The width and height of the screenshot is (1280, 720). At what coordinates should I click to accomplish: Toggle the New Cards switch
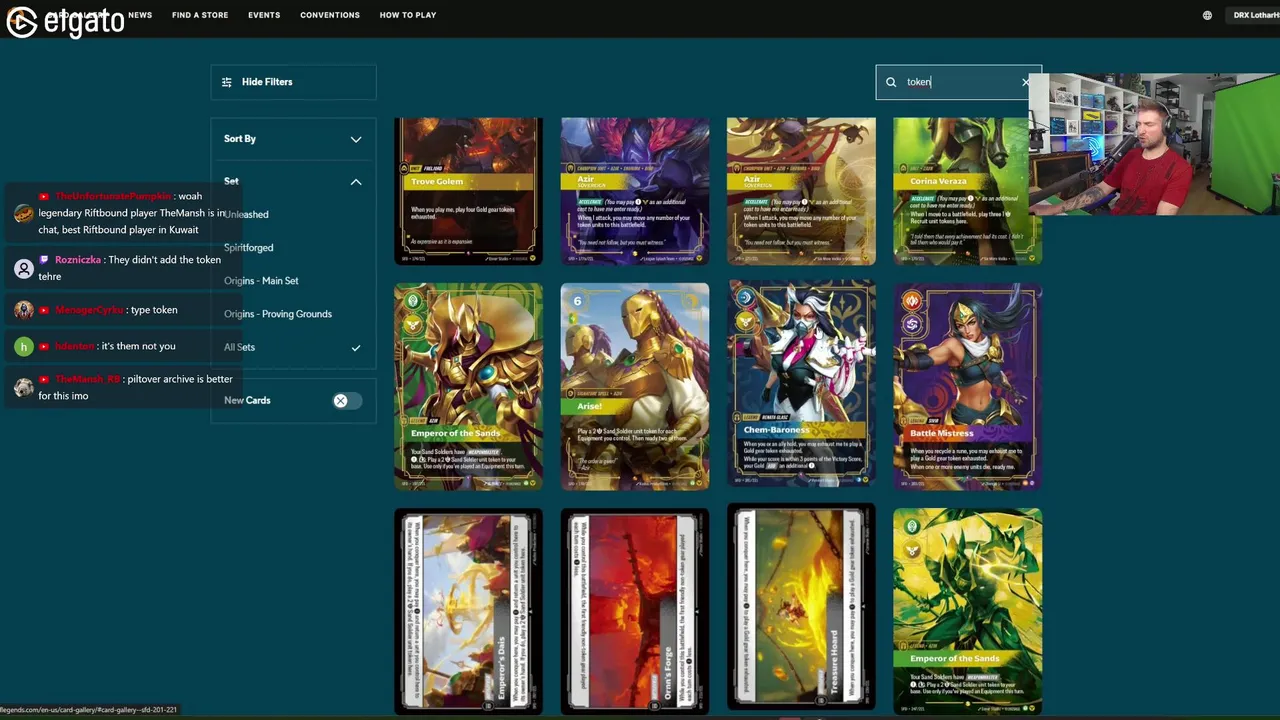click(x=347, y=401)
